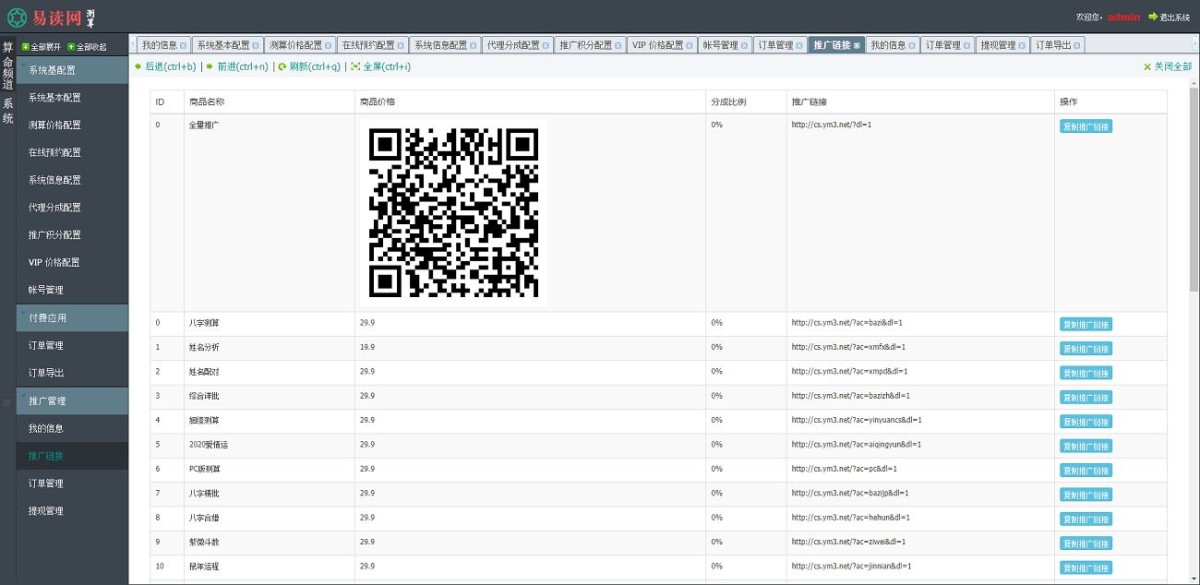This screenshot has width=1200, height=585.
Task: Click the admin username in header
Action: [1124, 17]
